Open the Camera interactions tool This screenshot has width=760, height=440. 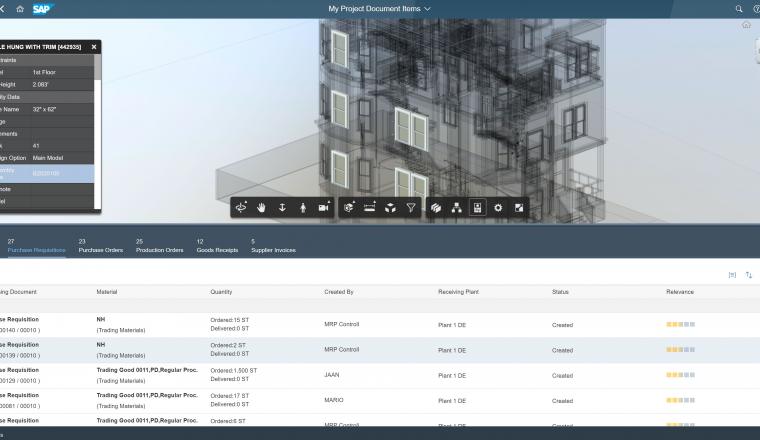324,208
